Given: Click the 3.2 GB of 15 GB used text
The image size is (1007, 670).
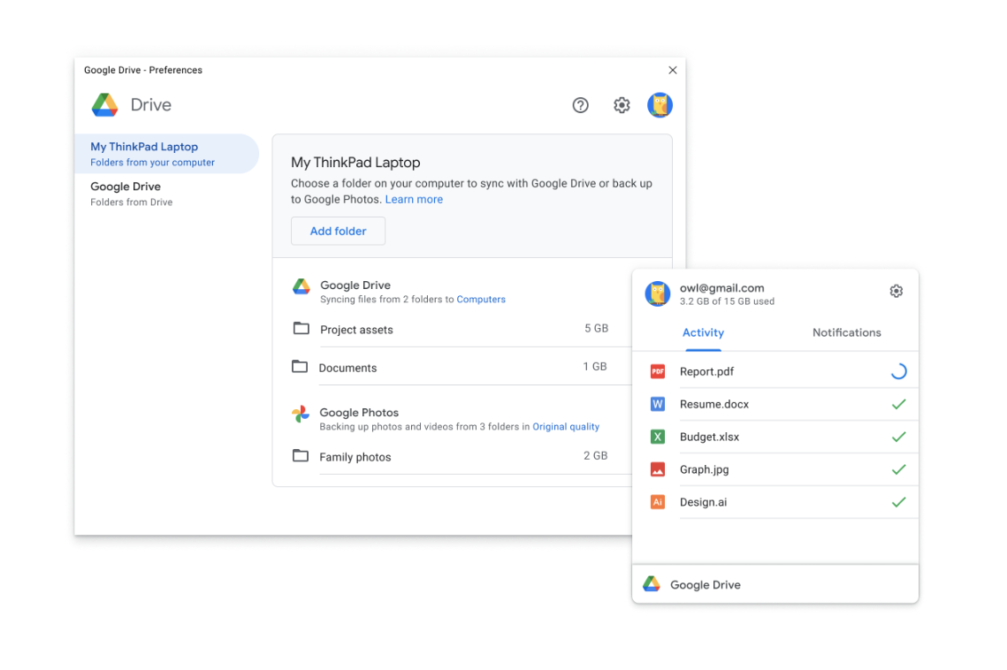Looking at the screenshot, I should tap(727, 301).
